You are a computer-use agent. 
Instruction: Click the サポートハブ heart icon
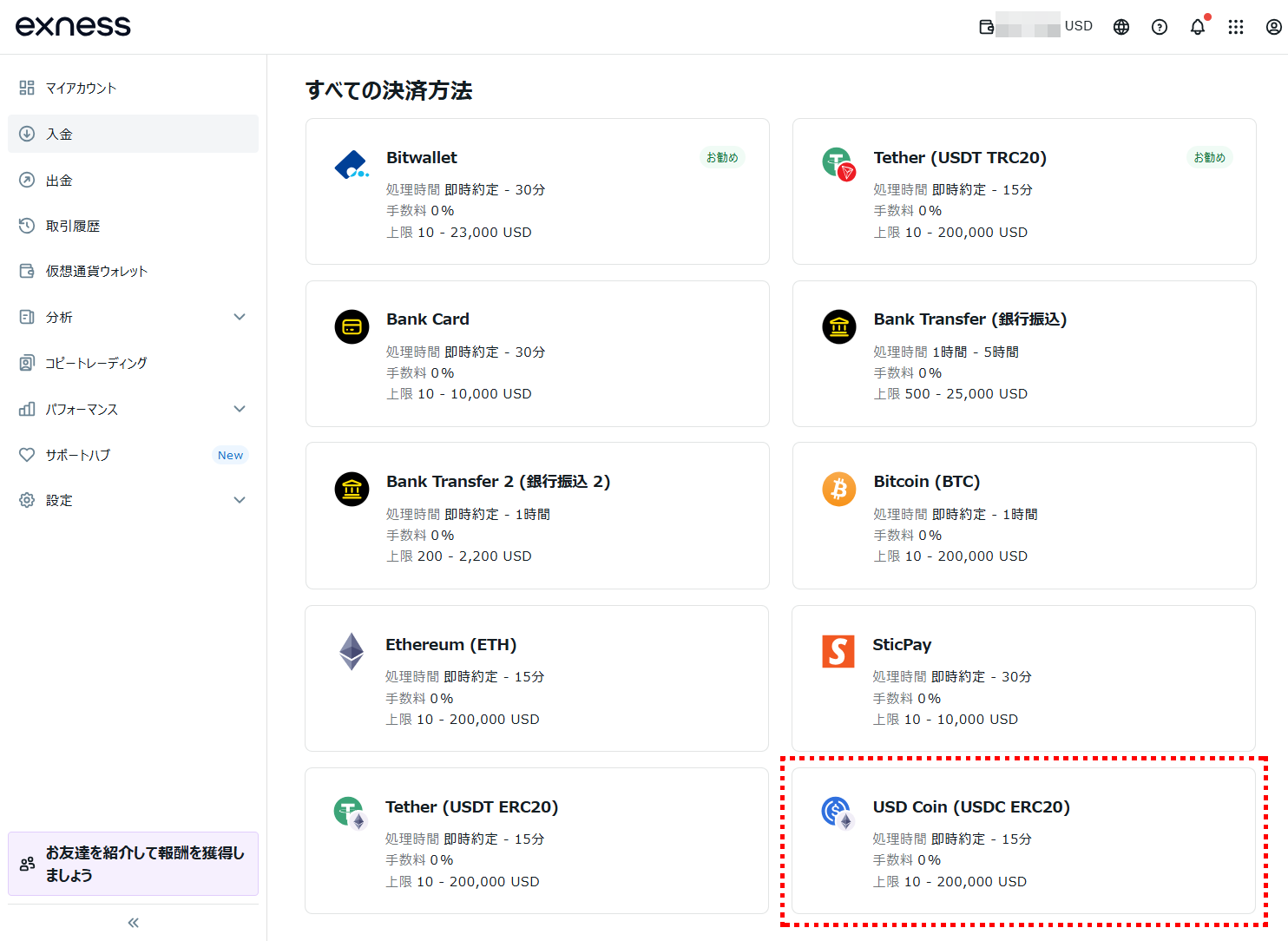click(x=27, y=455)
